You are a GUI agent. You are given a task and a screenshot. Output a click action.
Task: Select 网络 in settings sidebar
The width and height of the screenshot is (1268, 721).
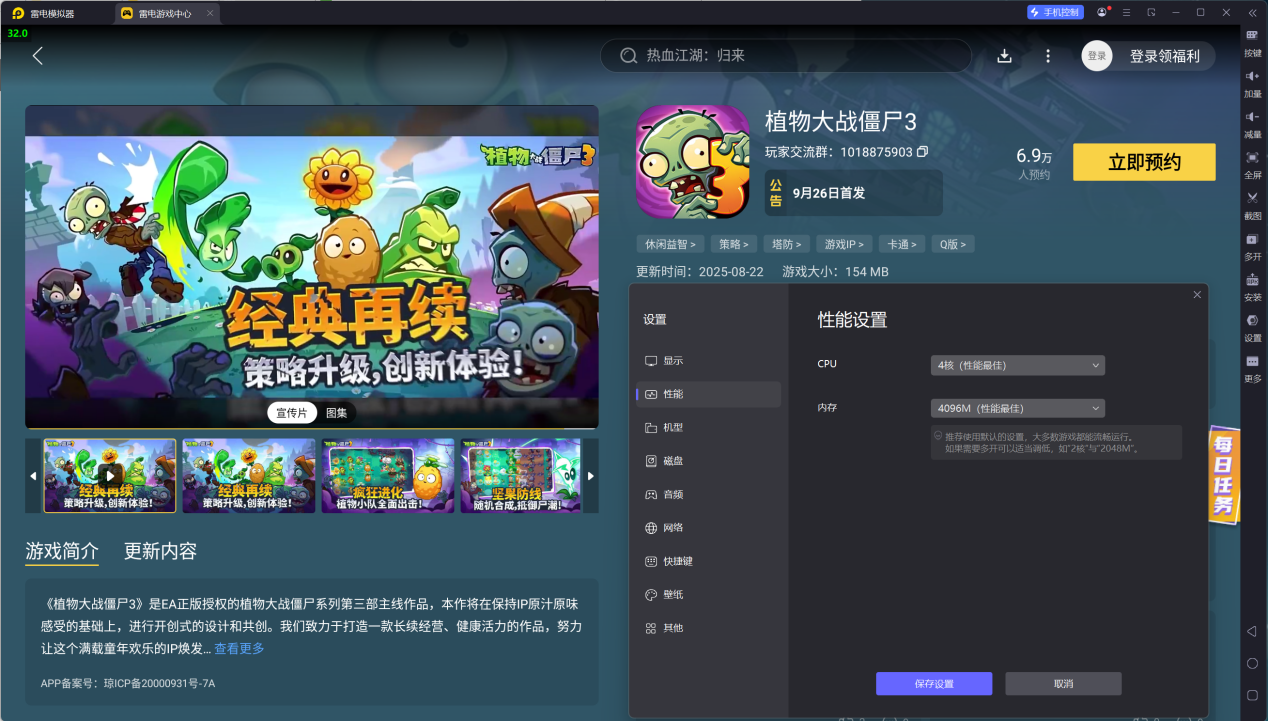708,527
